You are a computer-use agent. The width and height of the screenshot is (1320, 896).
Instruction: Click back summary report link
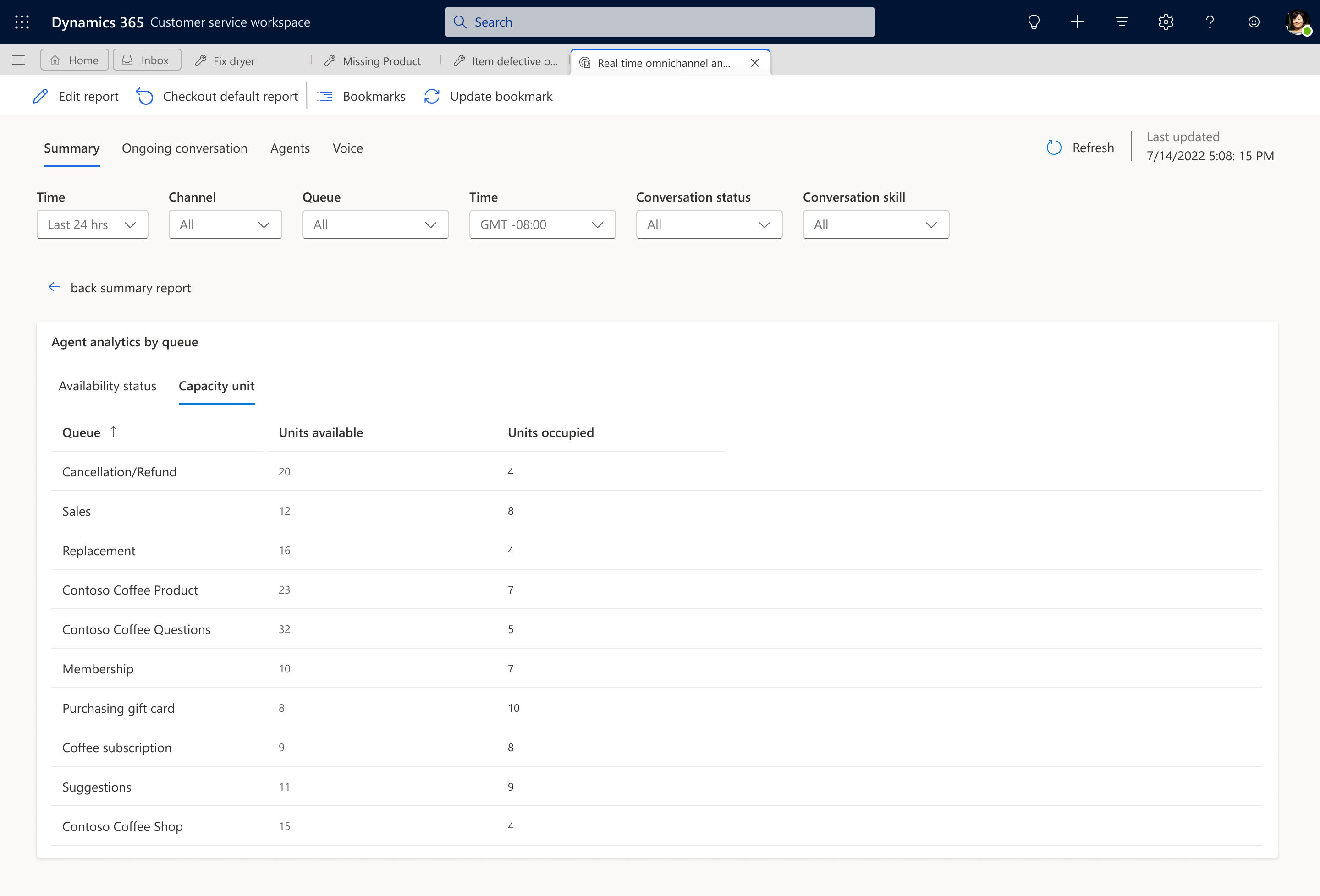pos(119,288)
